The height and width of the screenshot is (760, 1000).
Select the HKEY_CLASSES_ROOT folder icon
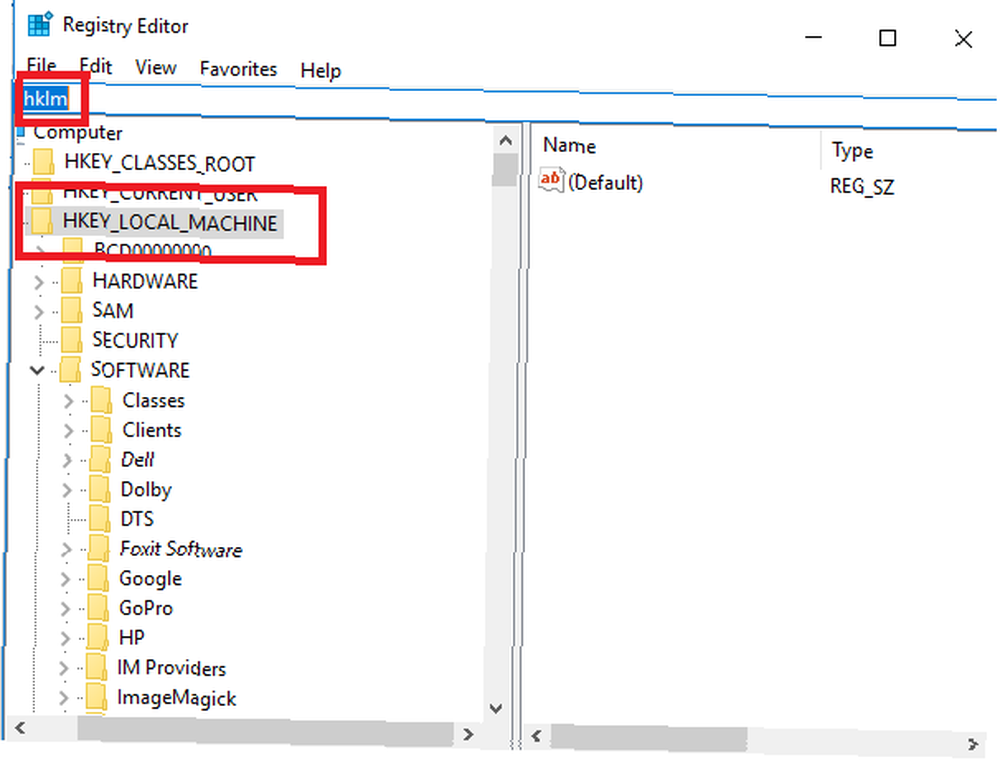coord(43,162)
